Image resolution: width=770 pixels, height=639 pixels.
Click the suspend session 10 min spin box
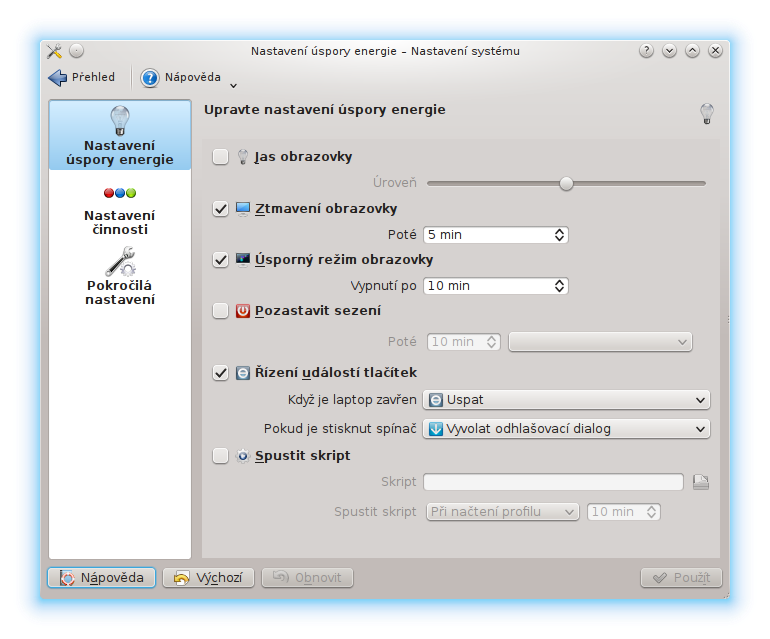[x=464, y=342]
